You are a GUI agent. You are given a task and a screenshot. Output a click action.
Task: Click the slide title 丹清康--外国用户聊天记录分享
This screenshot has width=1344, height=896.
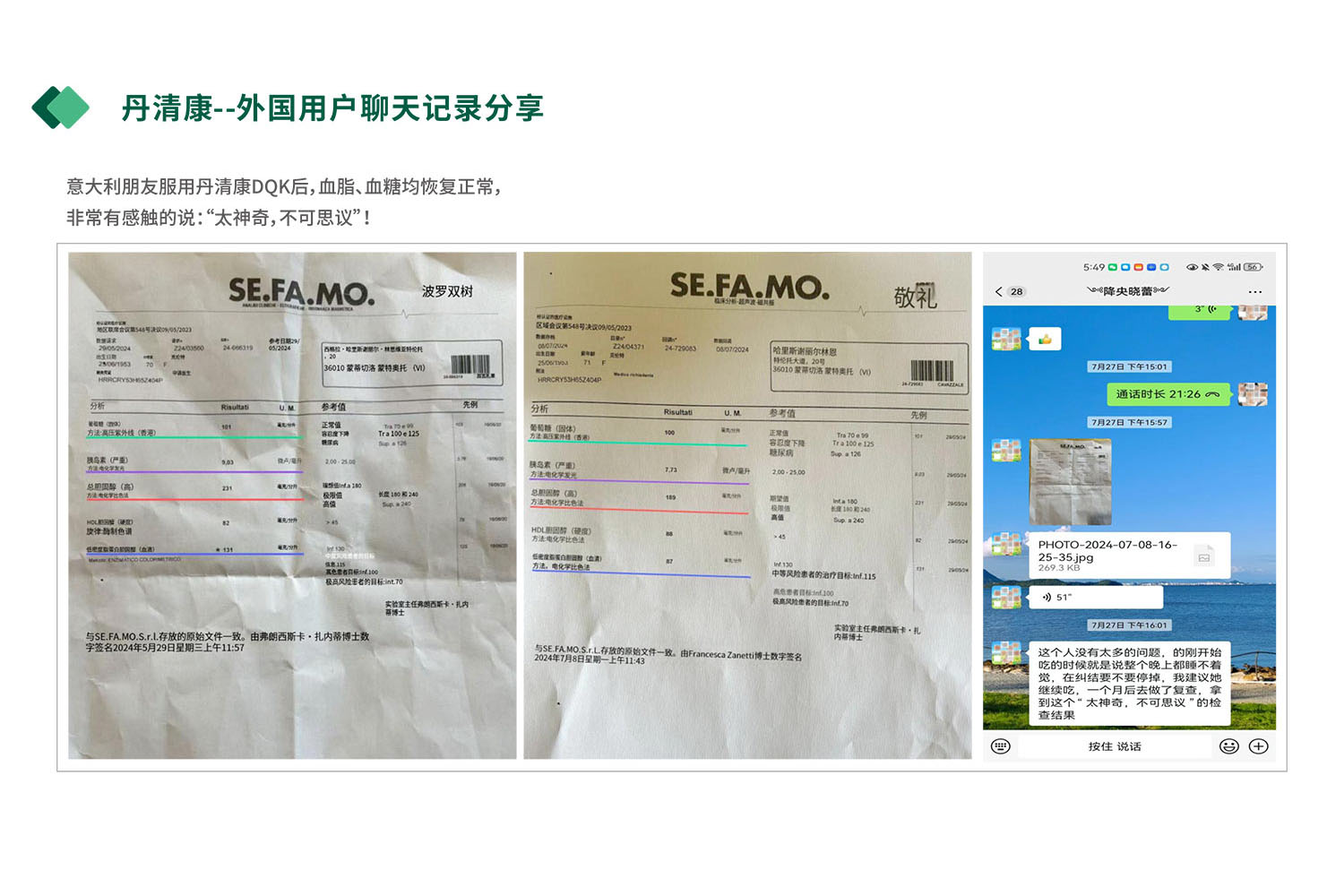[332, 108]
